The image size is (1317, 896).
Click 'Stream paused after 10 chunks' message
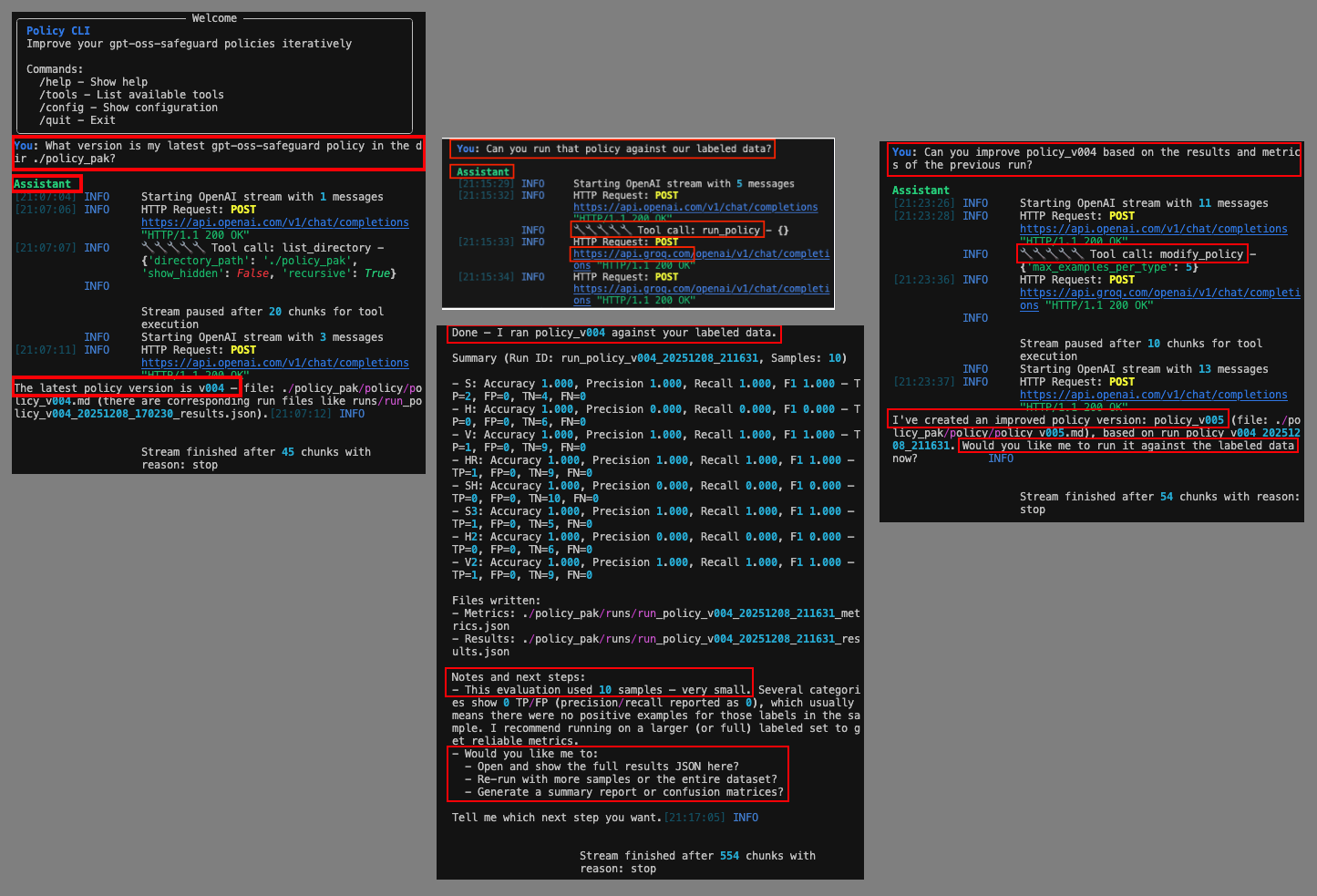1141,350
